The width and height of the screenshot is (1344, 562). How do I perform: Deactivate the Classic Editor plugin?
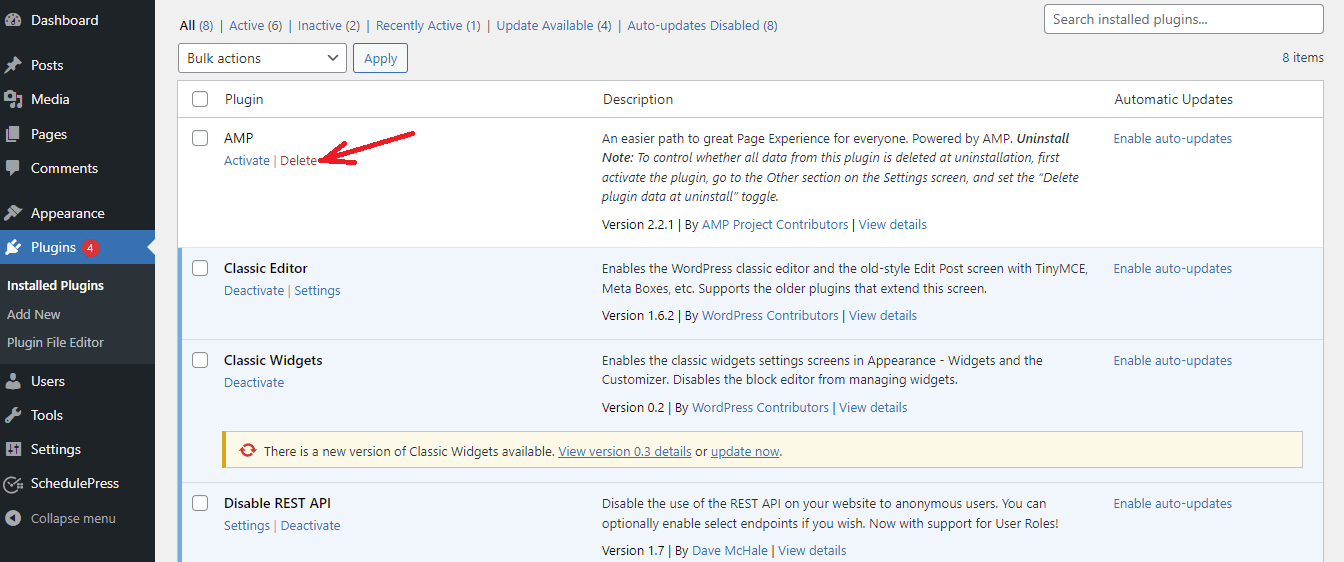pos(254,290)
